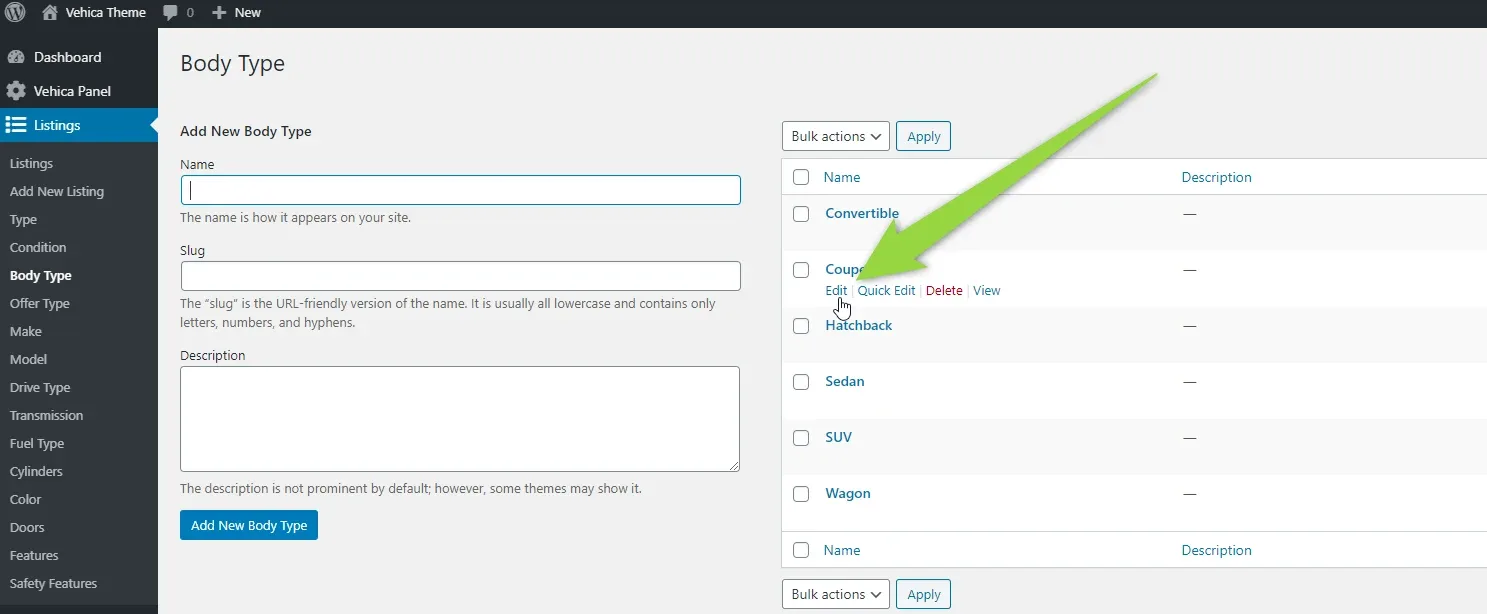
Task: Click the top Apply button
Action: pyautogui.click(x=923, y=136)
